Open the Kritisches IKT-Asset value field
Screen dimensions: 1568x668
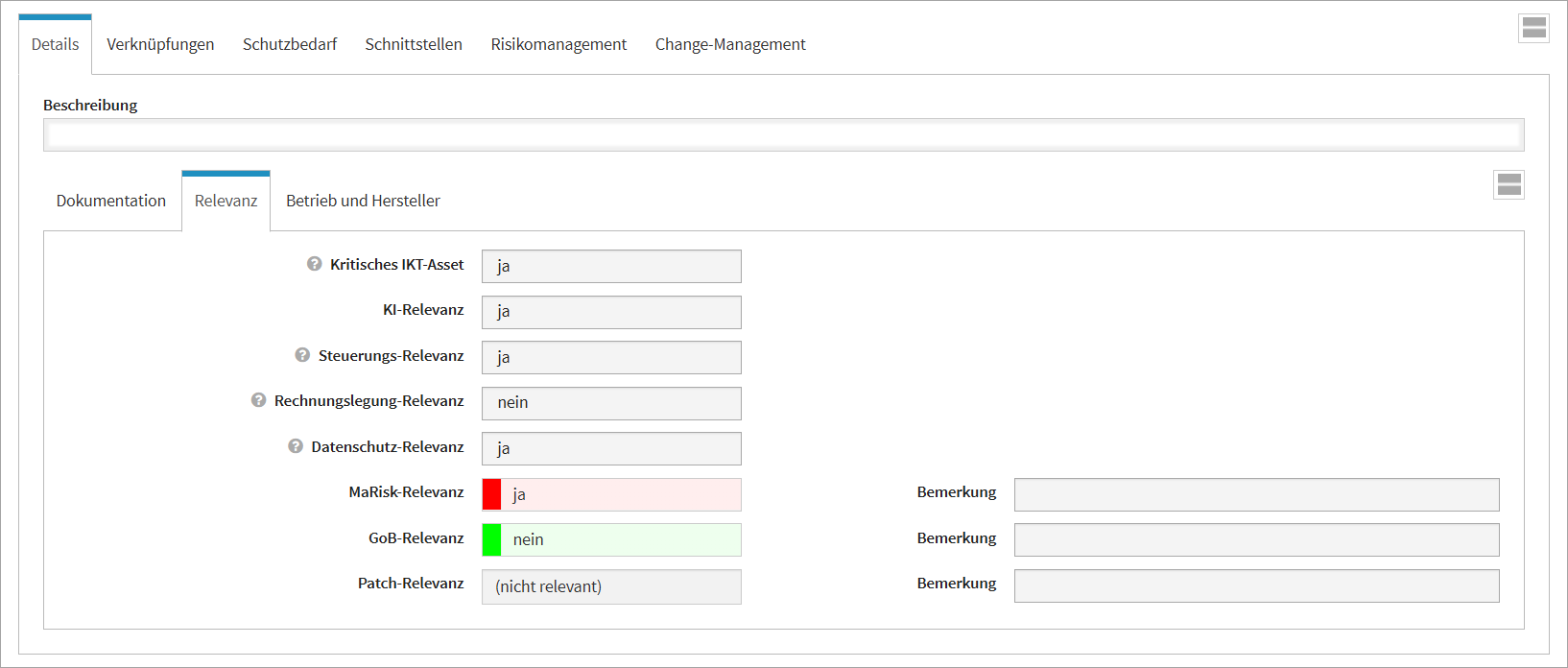611,266
